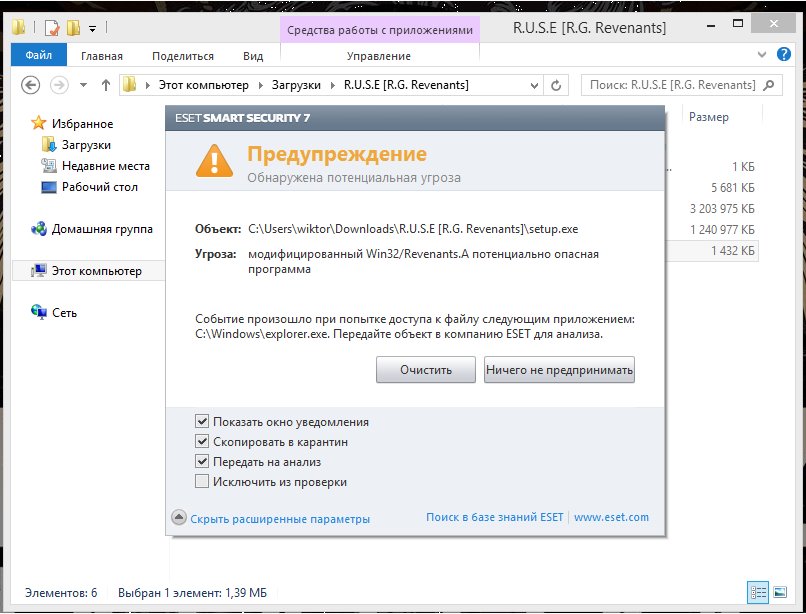806x614 pixels.
Task: Uncheck 'Показать окно уведомления' checkbox
Action: point(203,422)
